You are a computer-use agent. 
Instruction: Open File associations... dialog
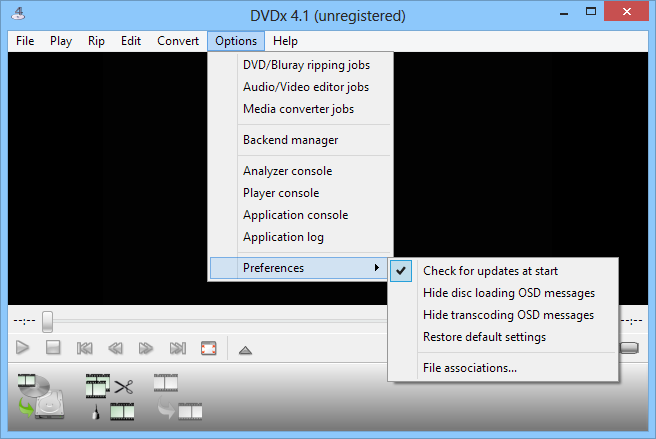click(x=503, y=368)
